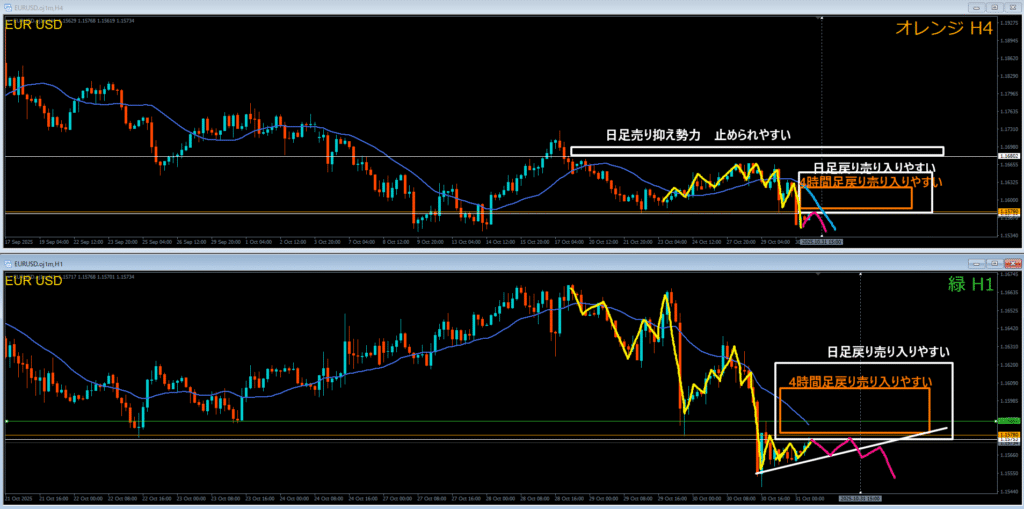Screen dimensions: 1024x509
Task: Click the H1 chart window title icon
Action: (x=8, y=263)
